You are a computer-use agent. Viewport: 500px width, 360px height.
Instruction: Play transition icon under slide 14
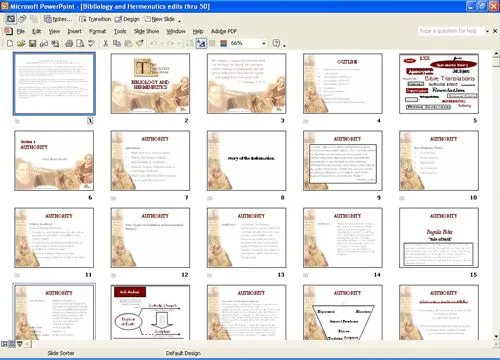point(306,275)
